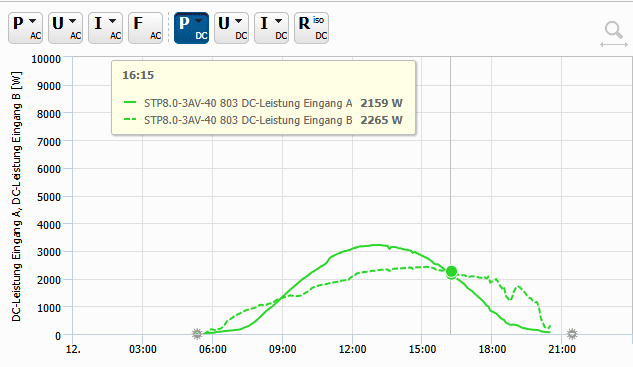Image resolution: width=633 pixels, height=367 pixels.
Task: Click the DC-Leistung y-axis title
Action: pos(16,197)
